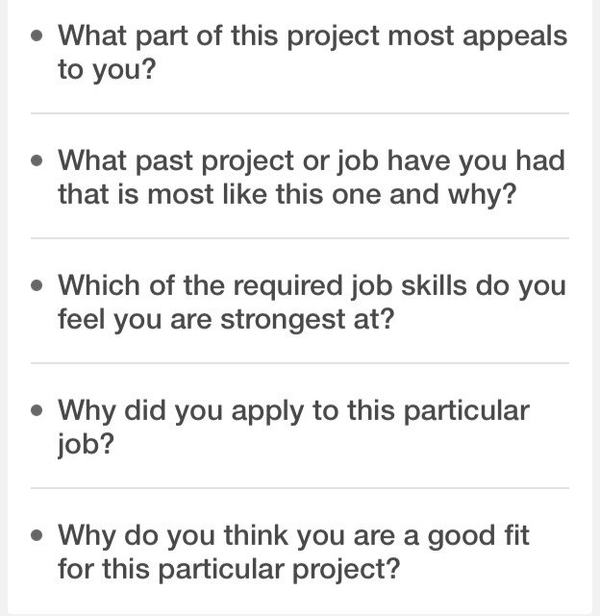Click the divider below the job skills question
The image size is (600, 616).
point(300,363)
